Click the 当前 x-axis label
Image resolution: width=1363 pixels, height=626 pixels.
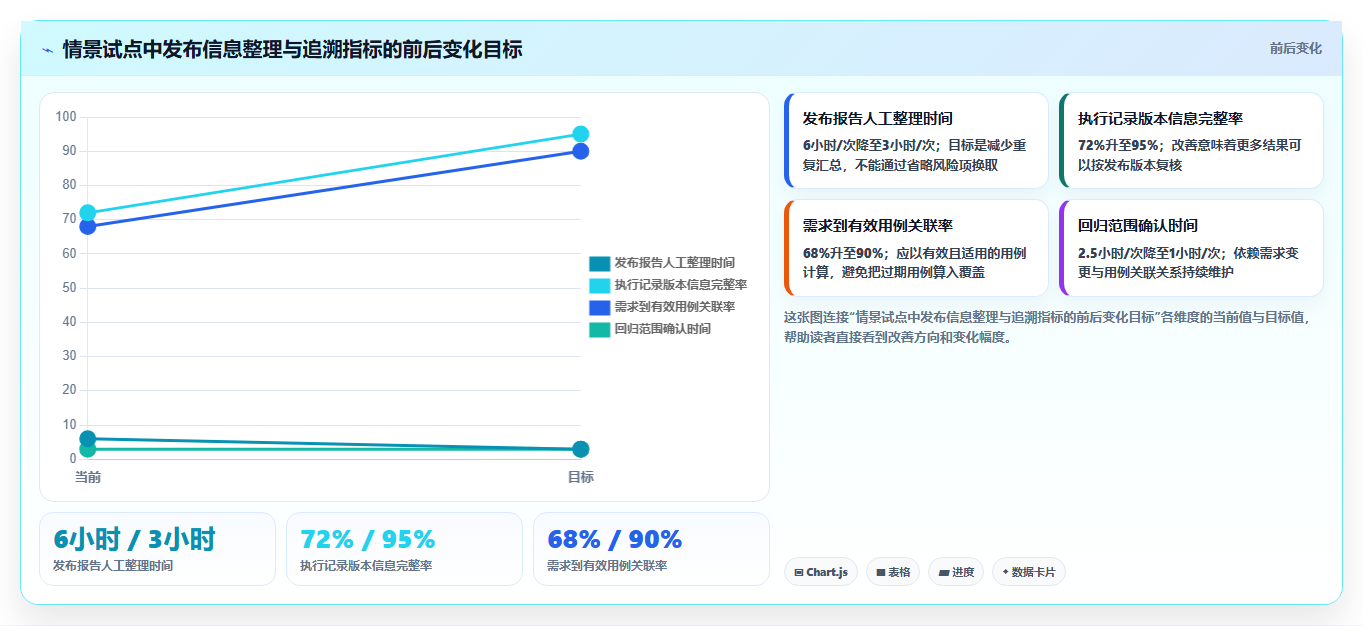click(x=88, y=477)
